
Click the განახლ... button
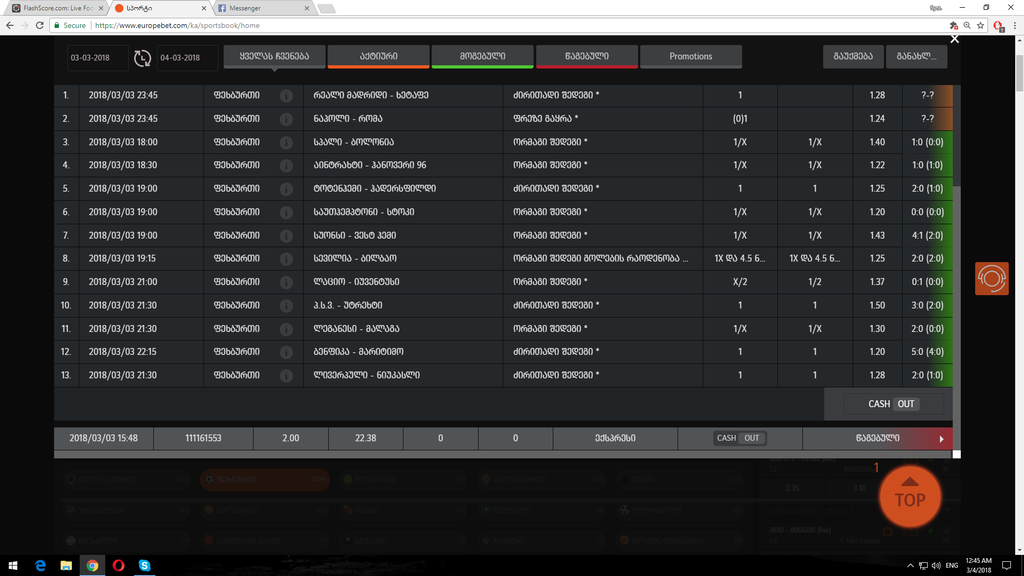(x=916, y=56)
